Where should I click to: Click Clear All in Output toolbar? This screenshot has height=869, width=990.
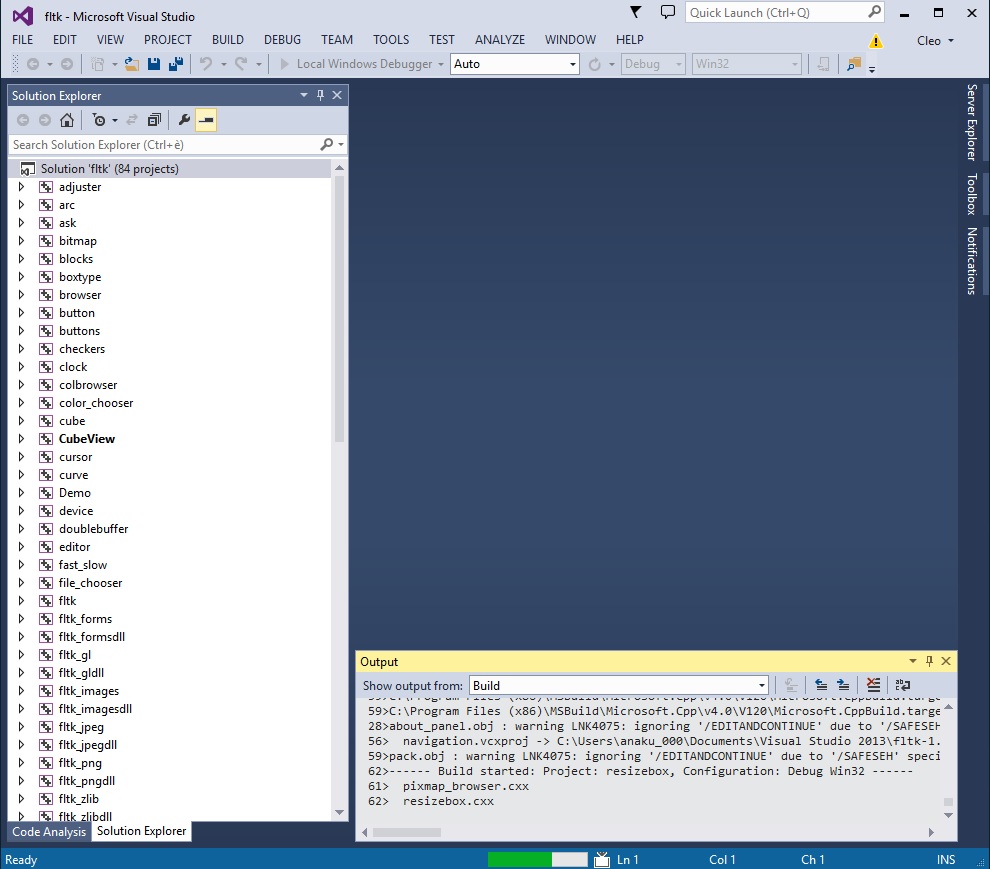point(873,685)
